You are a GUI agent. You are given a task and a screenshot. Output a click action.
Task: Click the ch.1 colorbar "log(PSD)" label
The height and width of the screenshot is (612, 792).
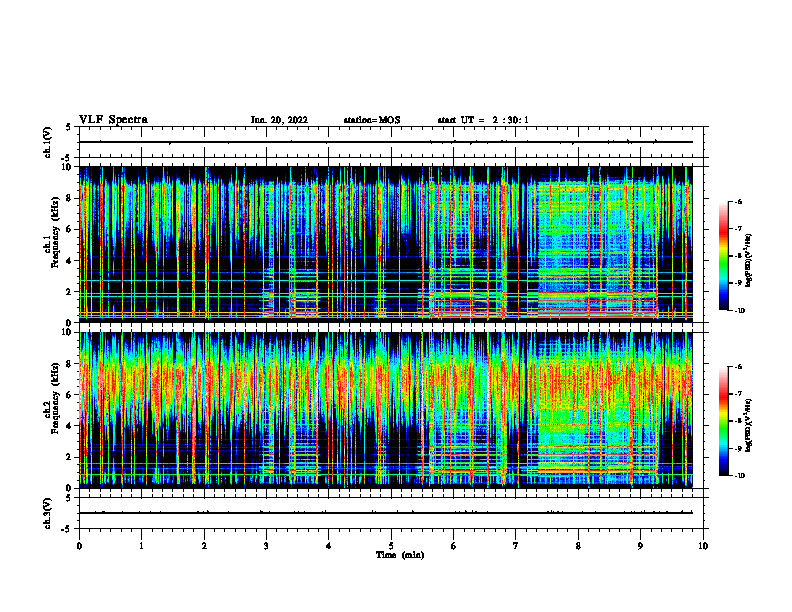click(x=749, y=260)
